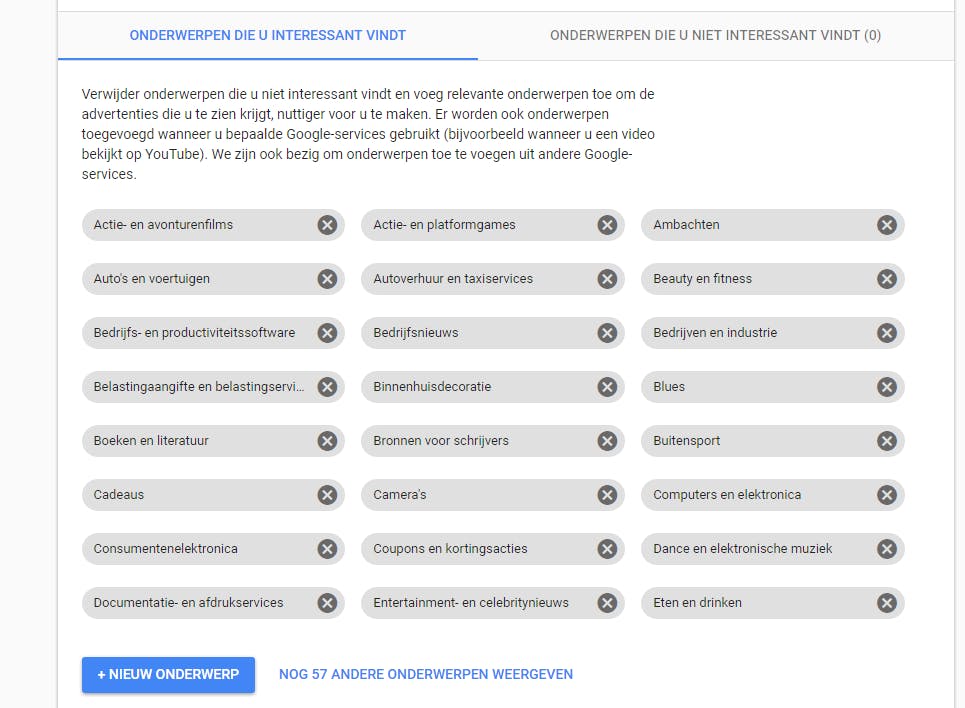
Task: Remove the Camera's topic chip
Action: click(607, 495)
